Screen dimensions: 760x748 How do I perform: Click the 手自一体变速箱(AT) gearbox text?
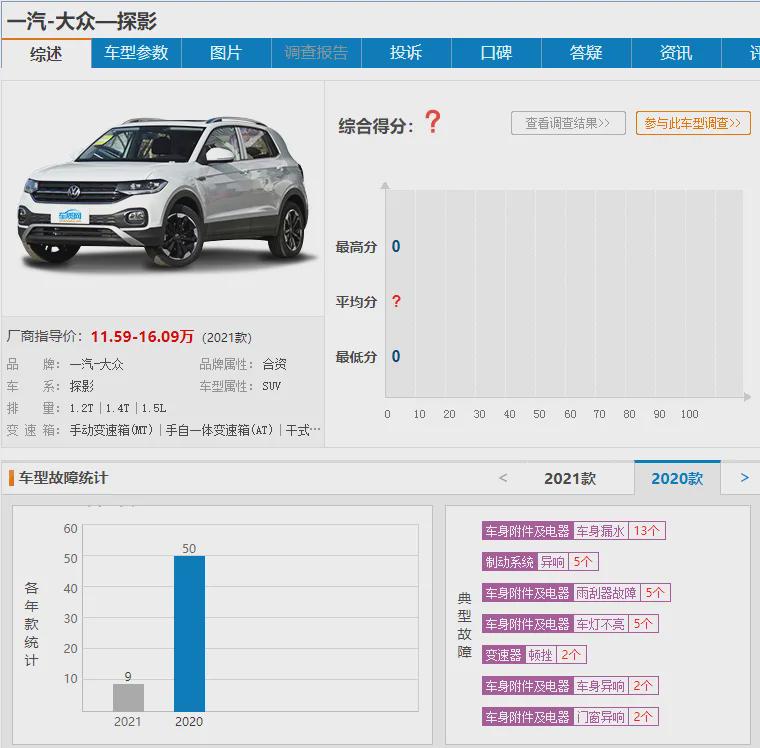click(220, 430)
